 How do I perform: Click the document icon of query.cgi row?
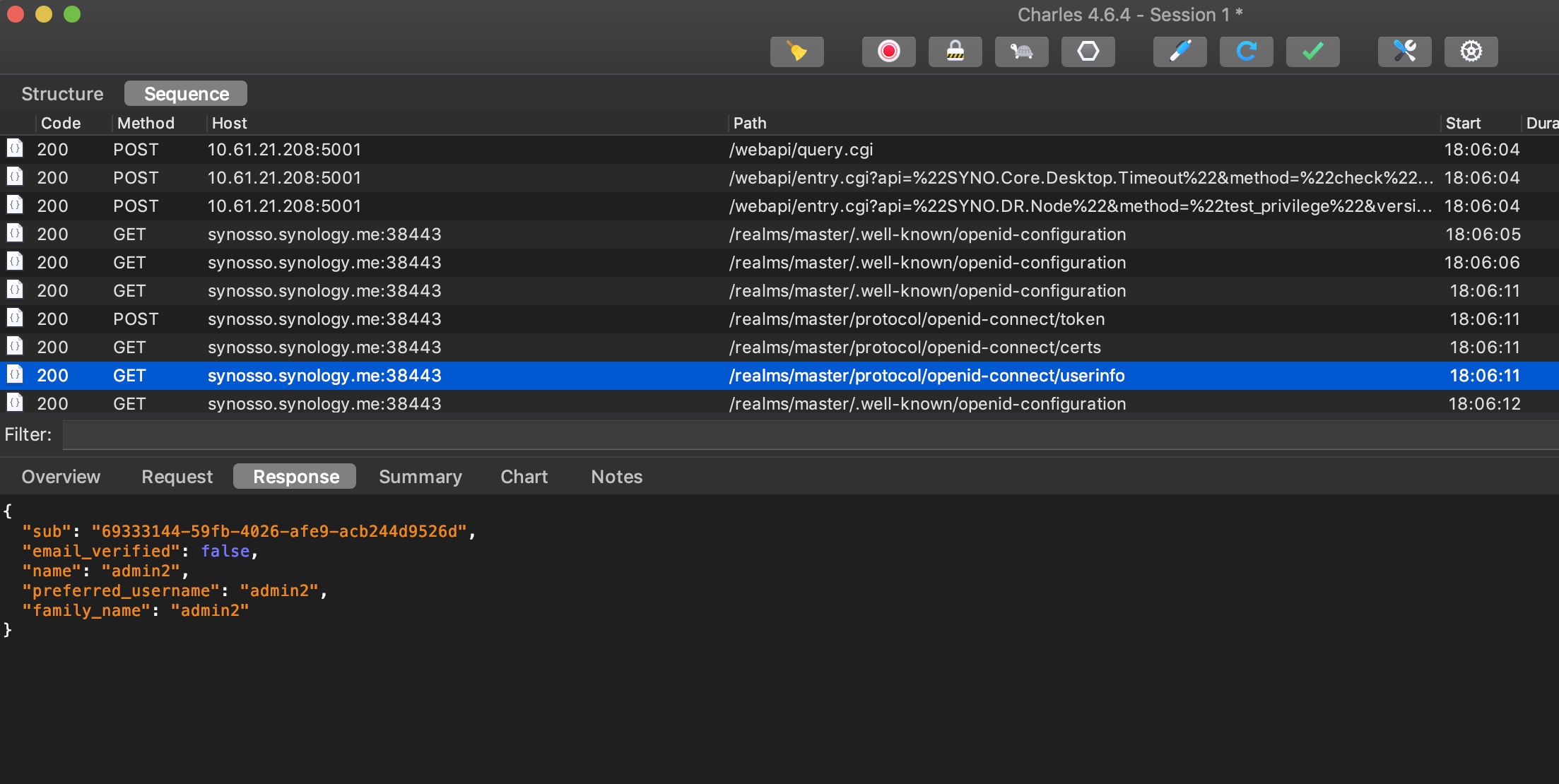15,148
